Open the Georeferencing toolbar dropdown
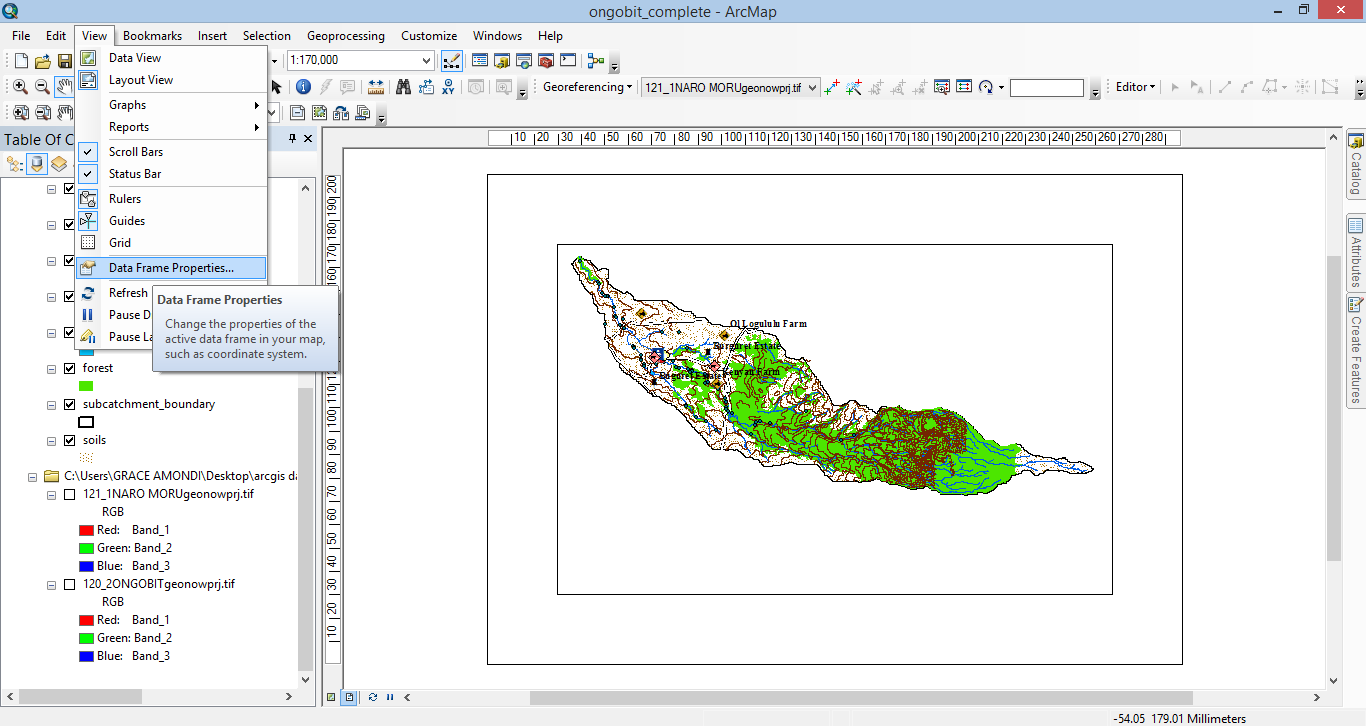This screenshot has height=726, width=1366. tap(628, 87)
